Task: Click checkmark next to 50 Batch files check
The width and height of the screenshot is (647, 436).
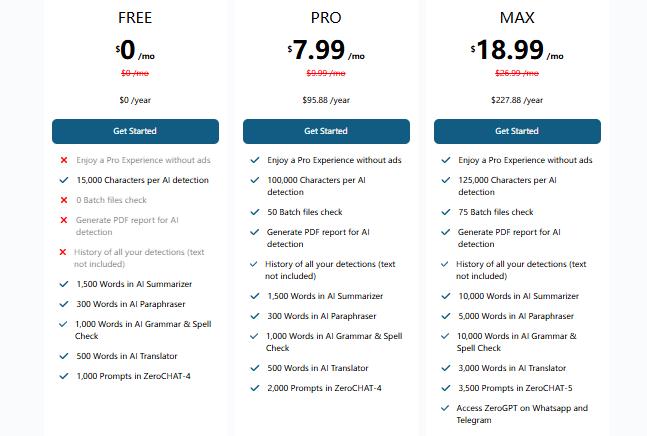Action: (255, 212)
